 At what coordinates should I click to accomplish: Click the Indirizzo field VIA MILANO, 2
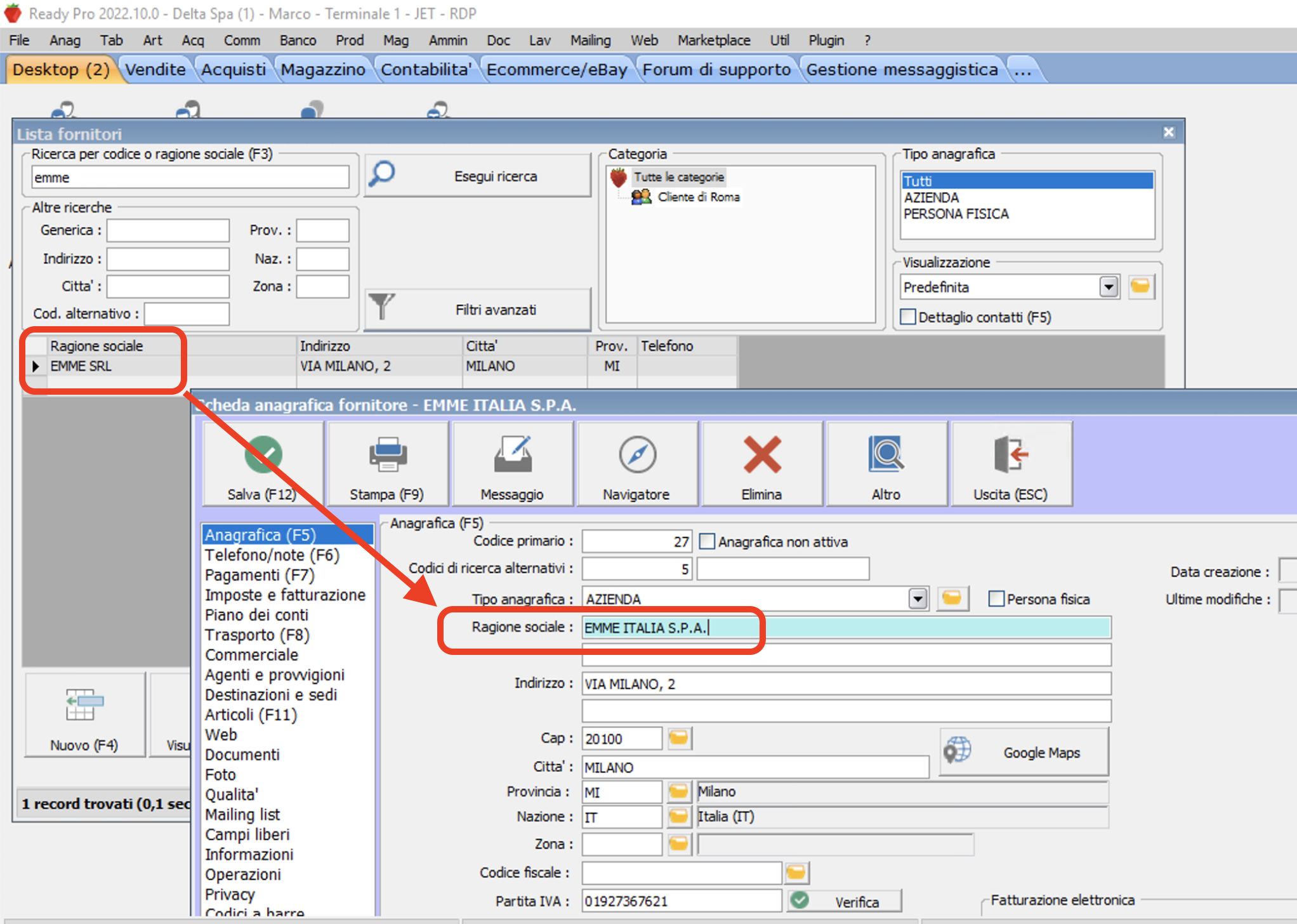[x=846, y=683]
